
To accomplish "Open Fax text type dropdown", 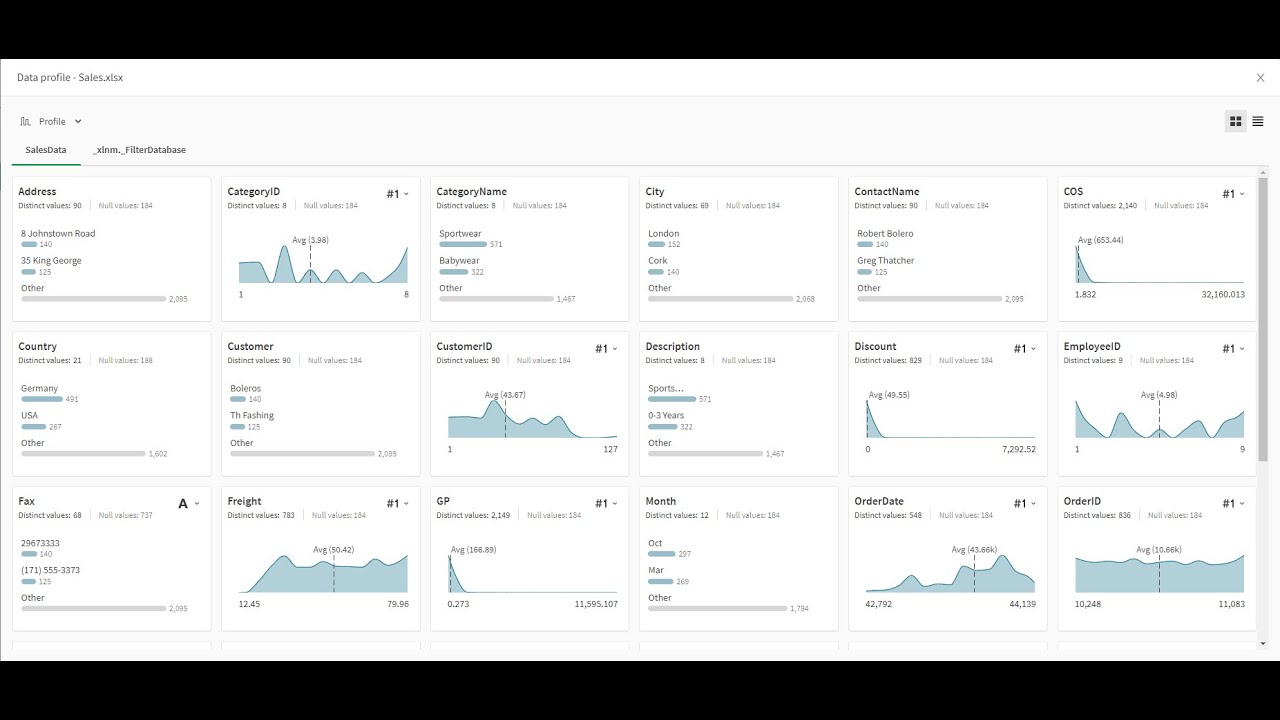I will click(189, 504).
